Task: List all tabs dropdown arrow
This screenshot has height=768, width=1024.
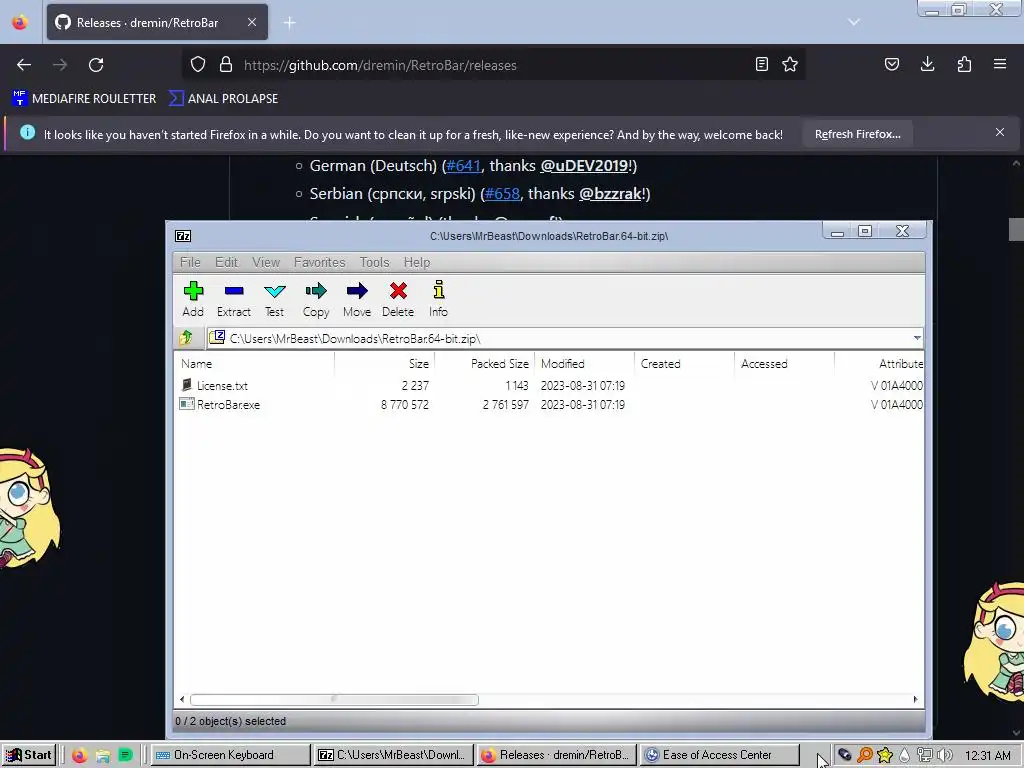Action: (854, 22)
